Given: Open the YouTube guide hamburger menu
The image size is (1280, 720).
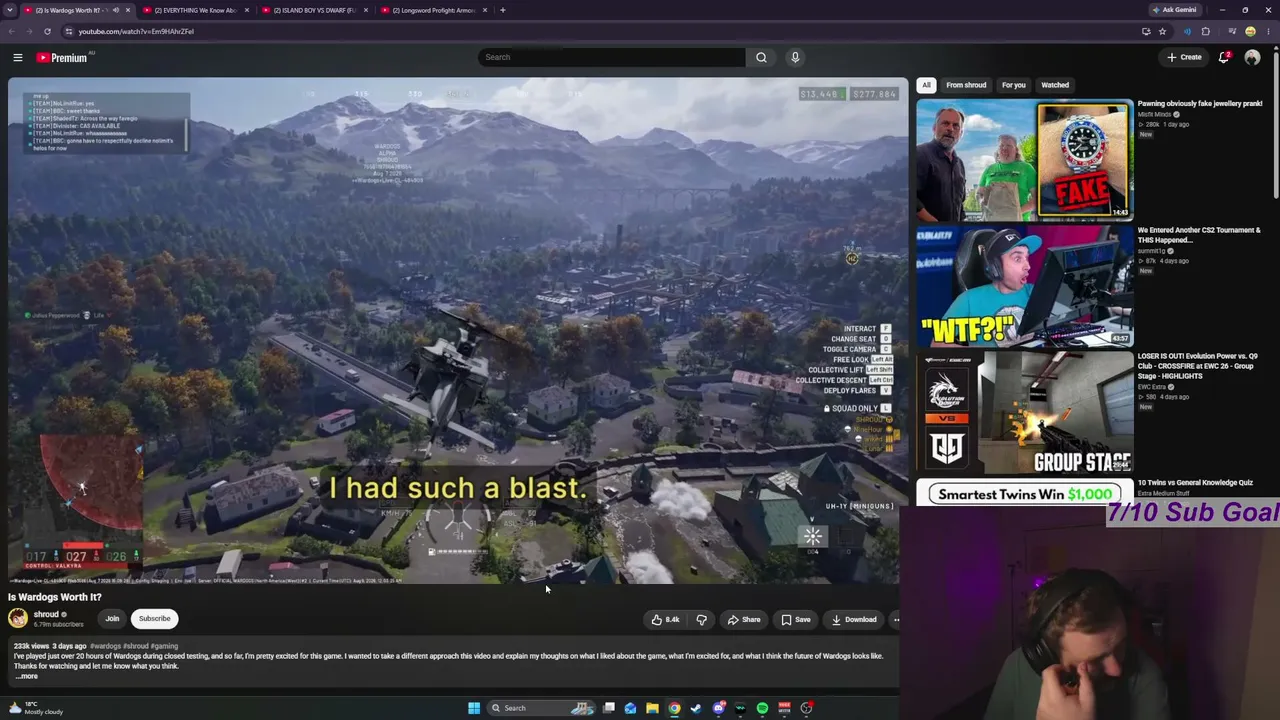Looking at the screenshot, I should point(17,57).
